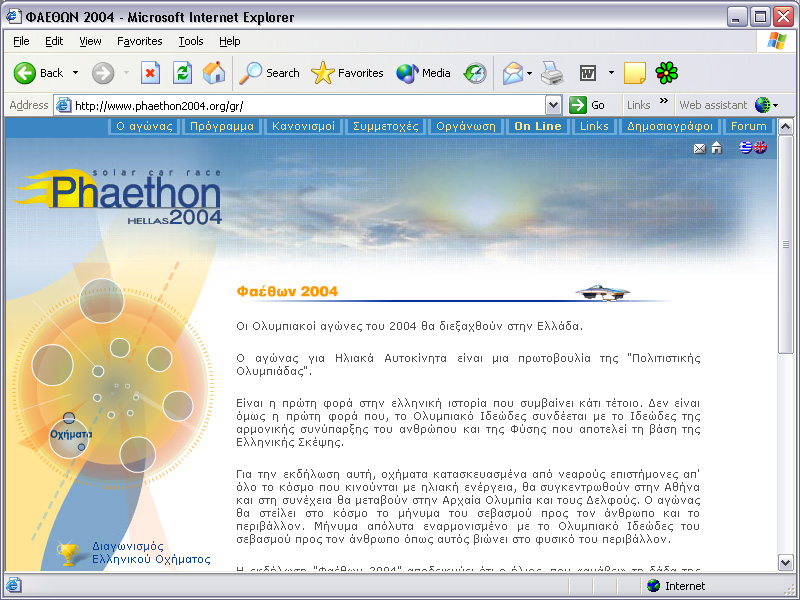The image size is (800, 600).
Task: Edit the page with the Word icon
Action: coord(588,73)
